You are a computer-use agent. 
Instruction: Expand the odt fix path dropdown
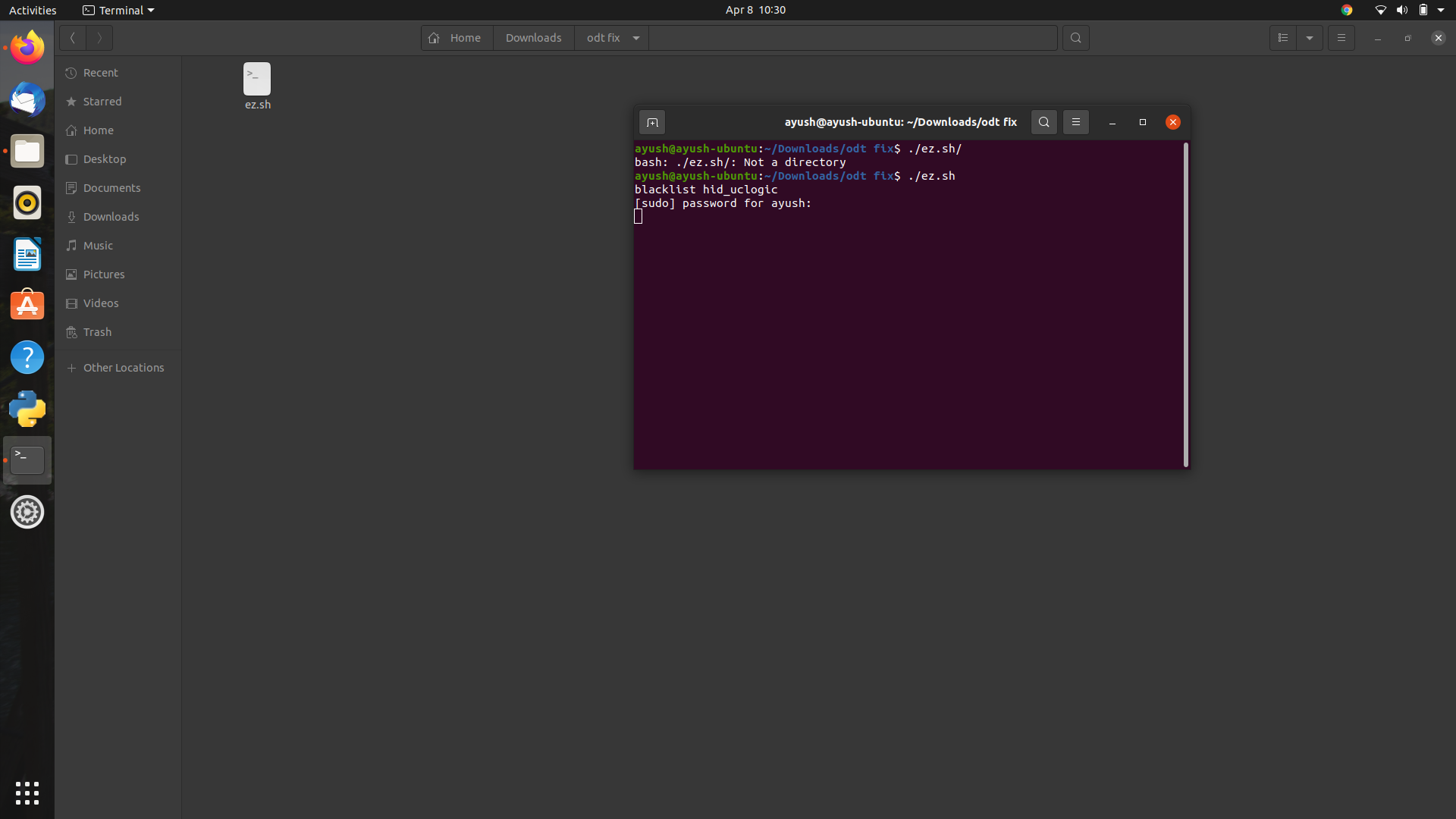[636, 38]
